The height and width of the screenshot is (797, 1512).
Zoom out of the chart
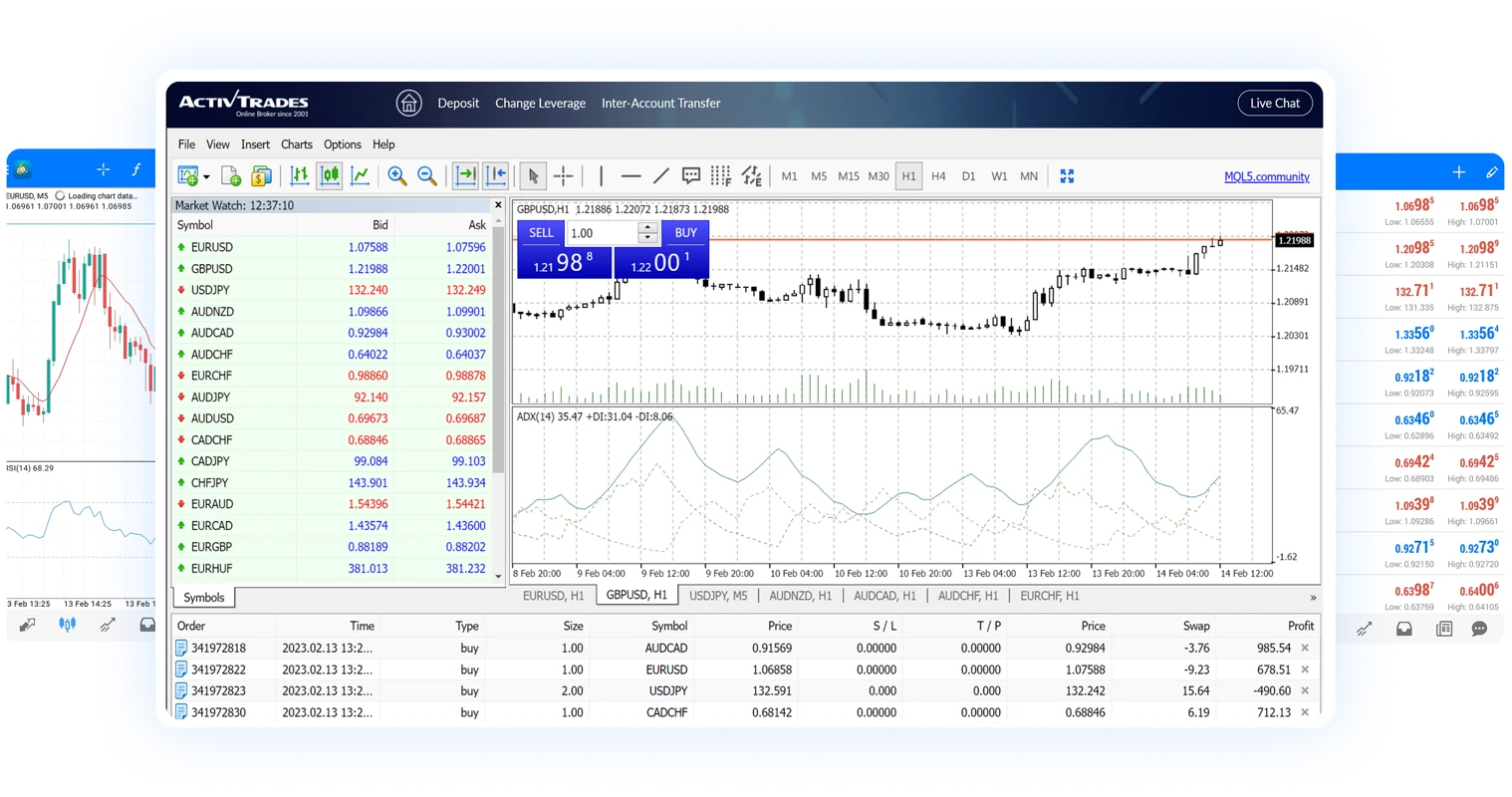point(427,175)
